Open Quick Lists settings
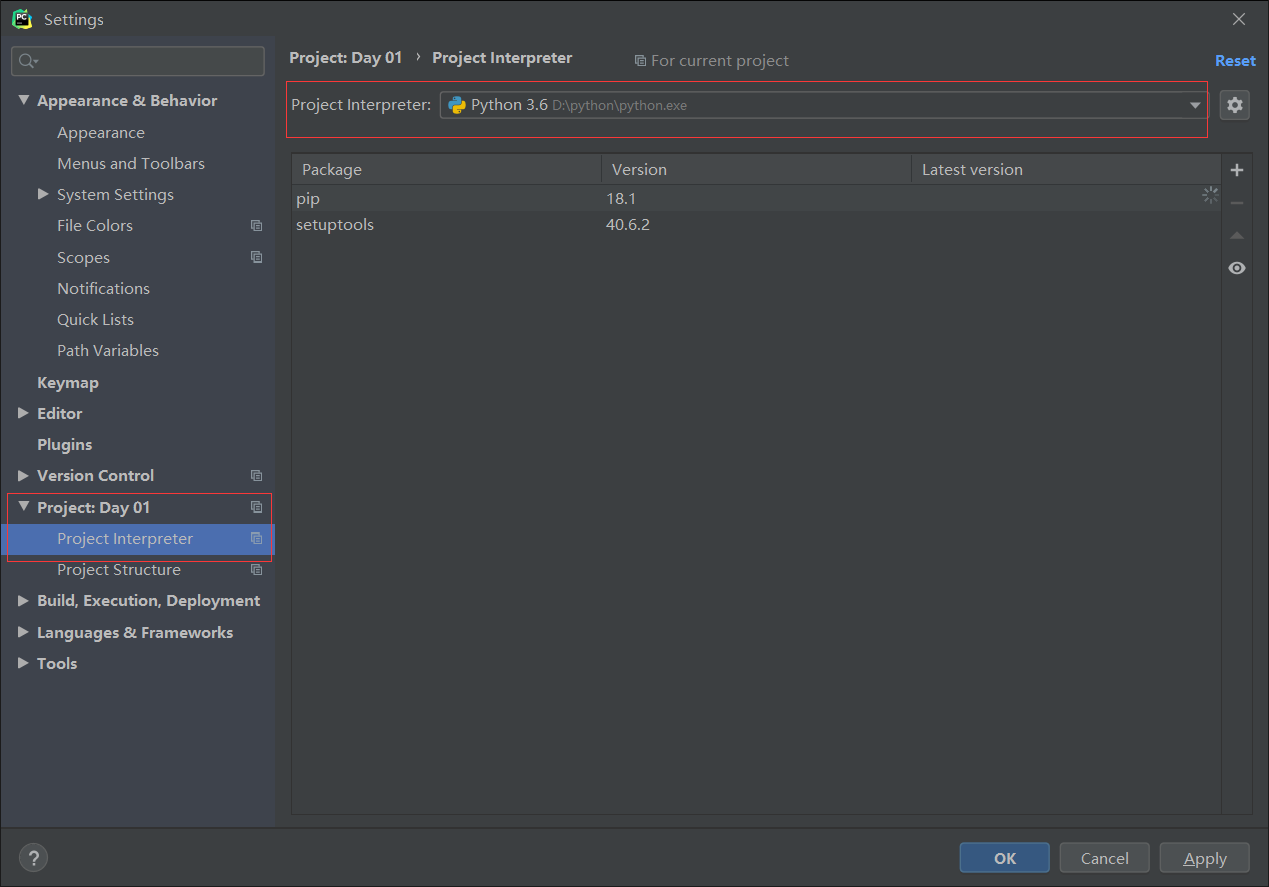1269x887 pixels. point(95,319)
